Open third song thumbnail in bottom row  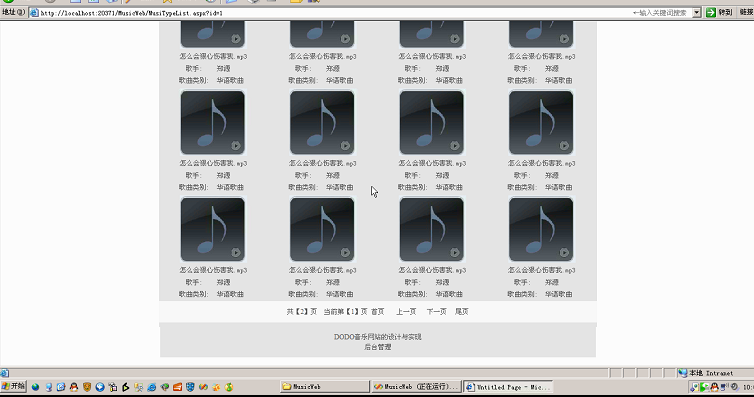point(431,229)
